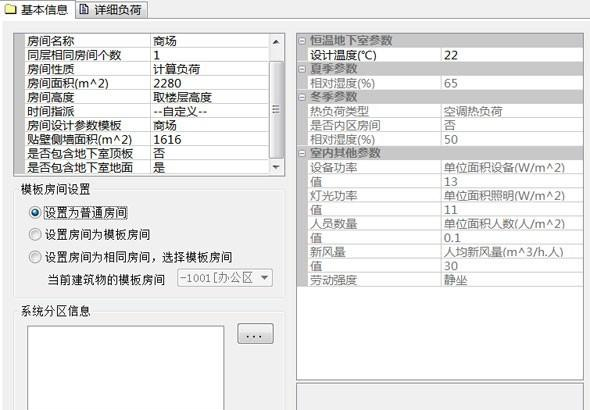Click 灯光功率 value 单位面积照明(W/m^2)

(512, 196)
